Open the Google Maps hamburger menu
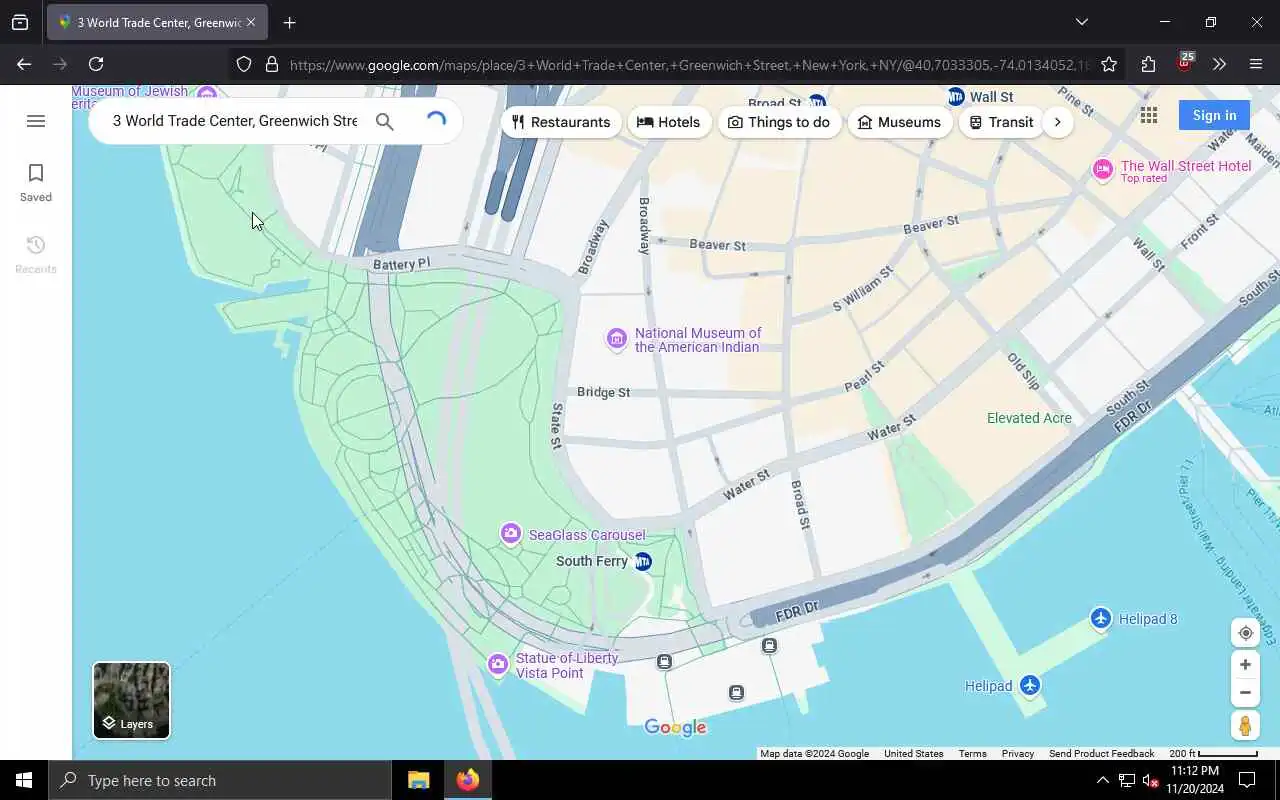 coord(36,121)
